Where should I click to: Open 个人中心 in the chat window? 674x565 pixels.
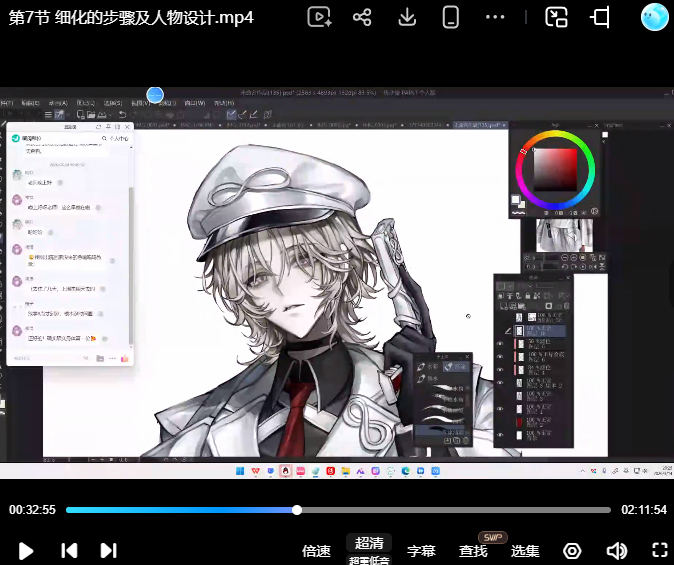(x=119, y=138)
